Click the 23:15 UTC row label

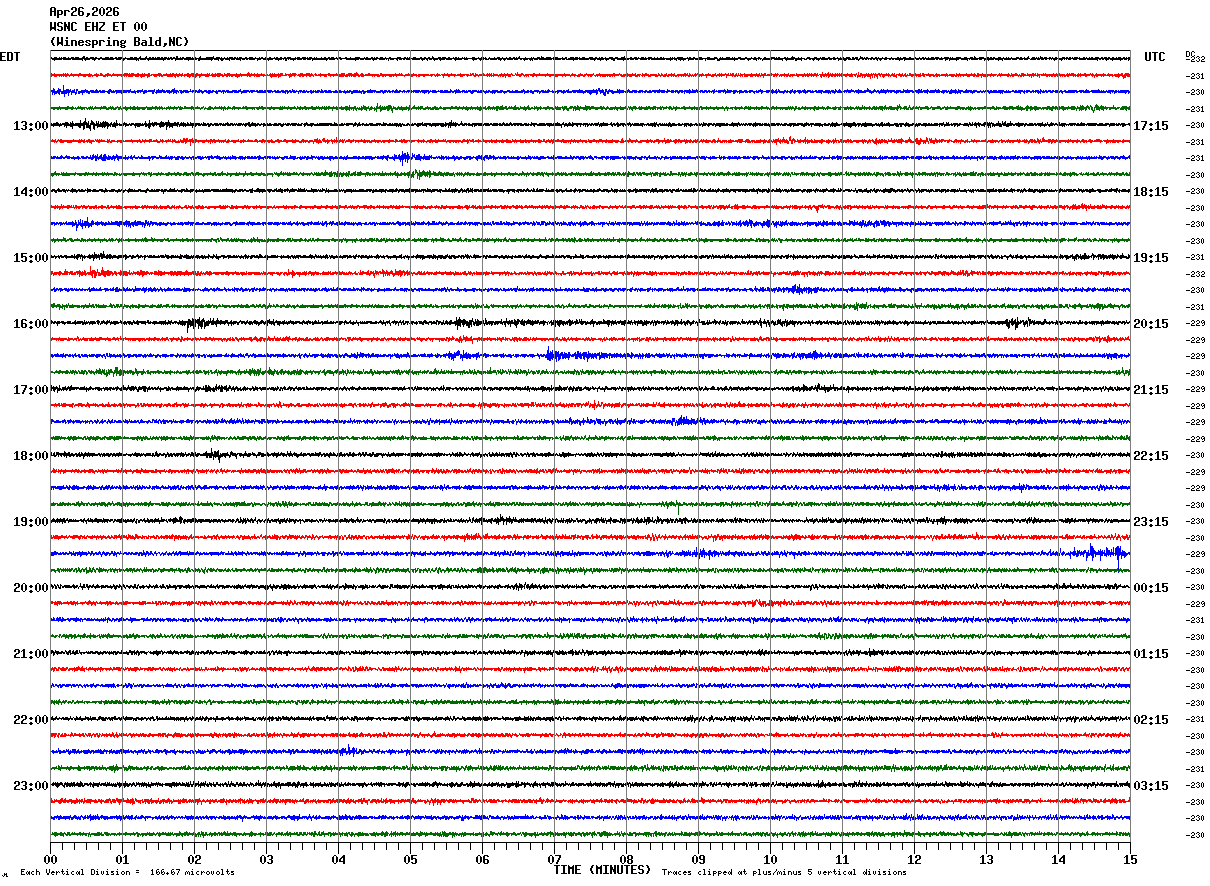pyautogui.click(x=1151, y=522)
